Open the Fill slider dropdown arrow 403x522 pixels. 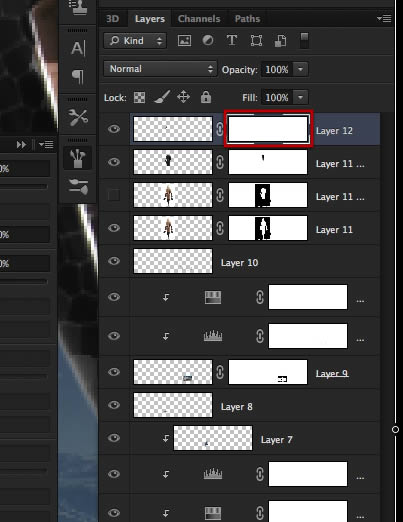pyautogui.click(x=301, y=98)
